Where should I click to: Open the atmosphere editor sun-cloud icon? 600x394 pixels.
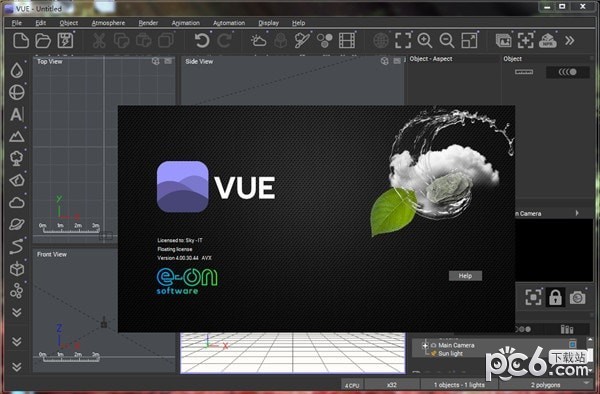pyautogui.click(x=258, y=41)
